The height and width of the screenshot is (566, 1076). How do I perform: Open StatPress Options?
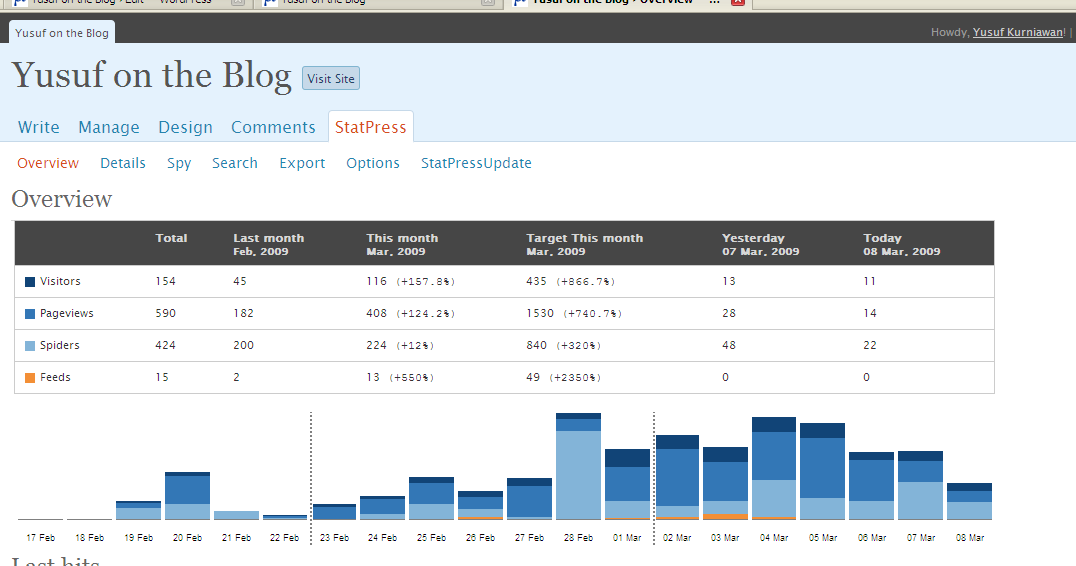coord(373,163)
